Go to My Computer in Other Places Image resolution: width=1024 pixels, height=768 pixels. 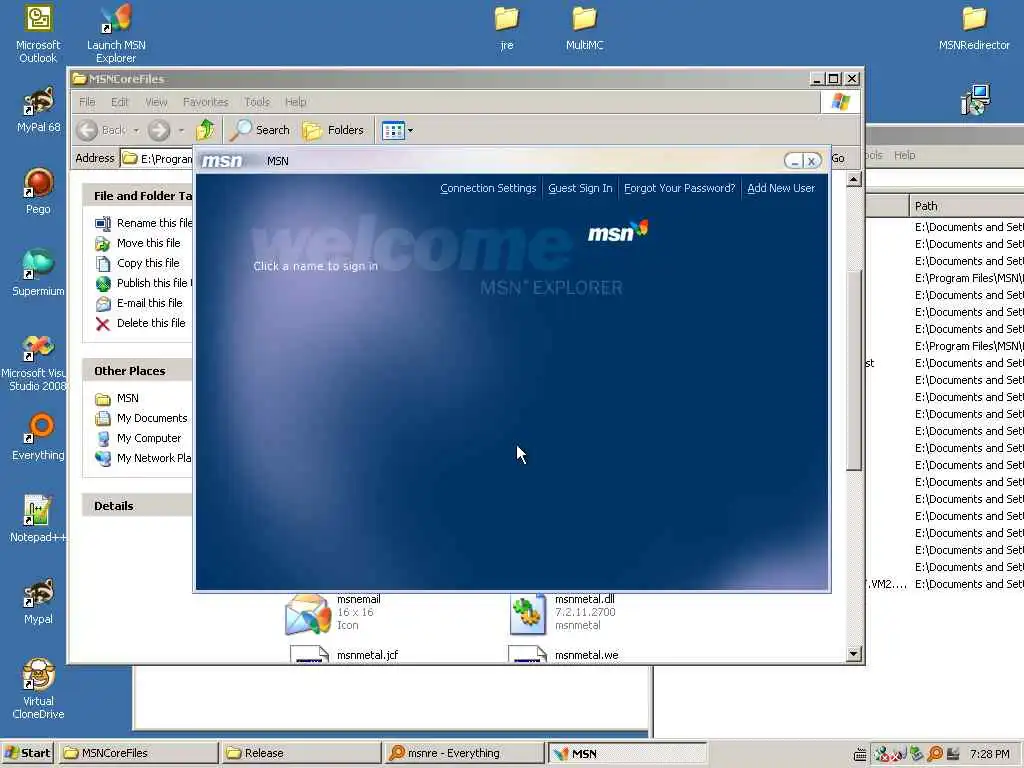(x=138, y=438)
